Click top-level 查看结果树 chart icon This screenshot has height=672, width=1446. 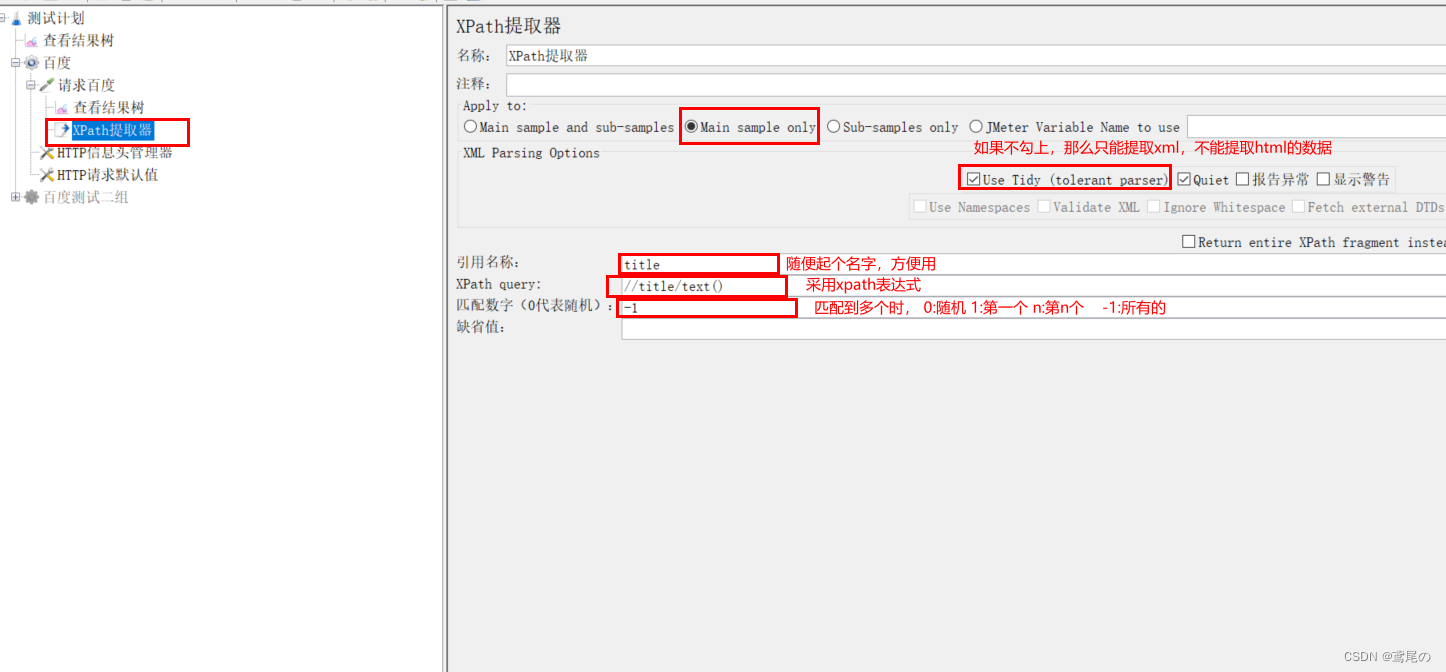tap(32, 41)
